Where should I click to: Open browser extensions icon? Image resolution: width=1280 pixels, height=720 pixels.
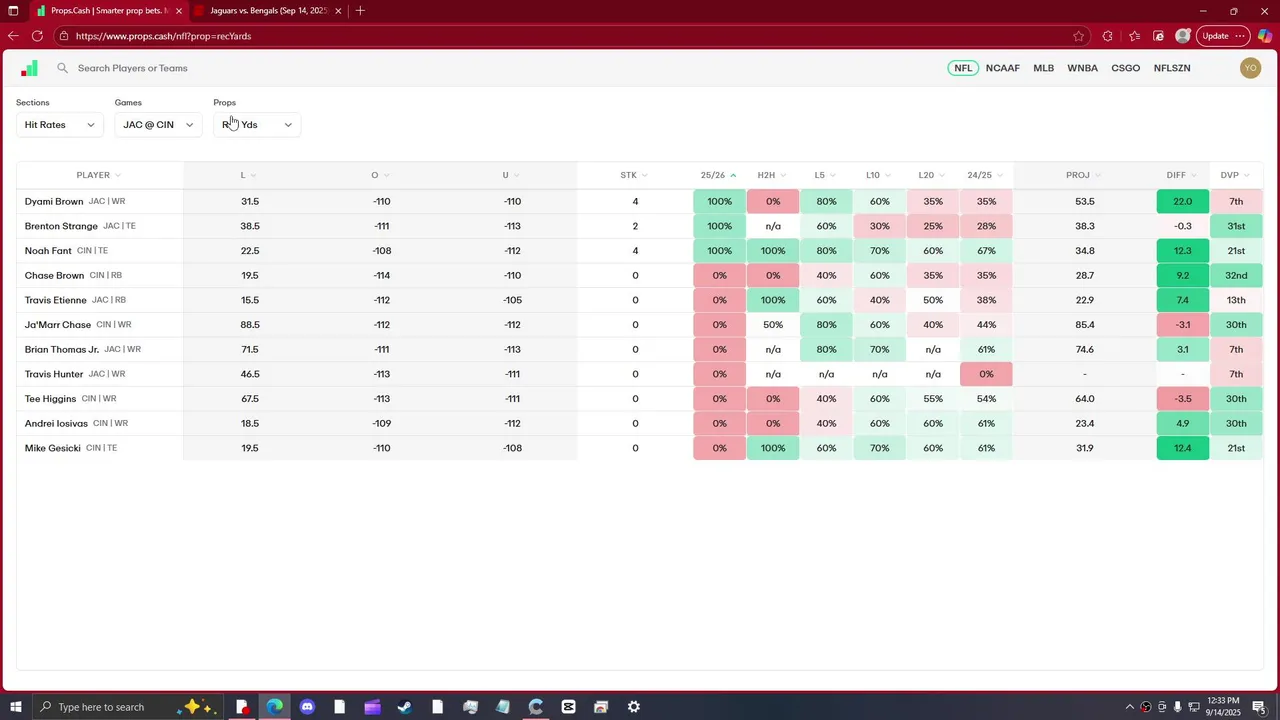click(1107, 36)
